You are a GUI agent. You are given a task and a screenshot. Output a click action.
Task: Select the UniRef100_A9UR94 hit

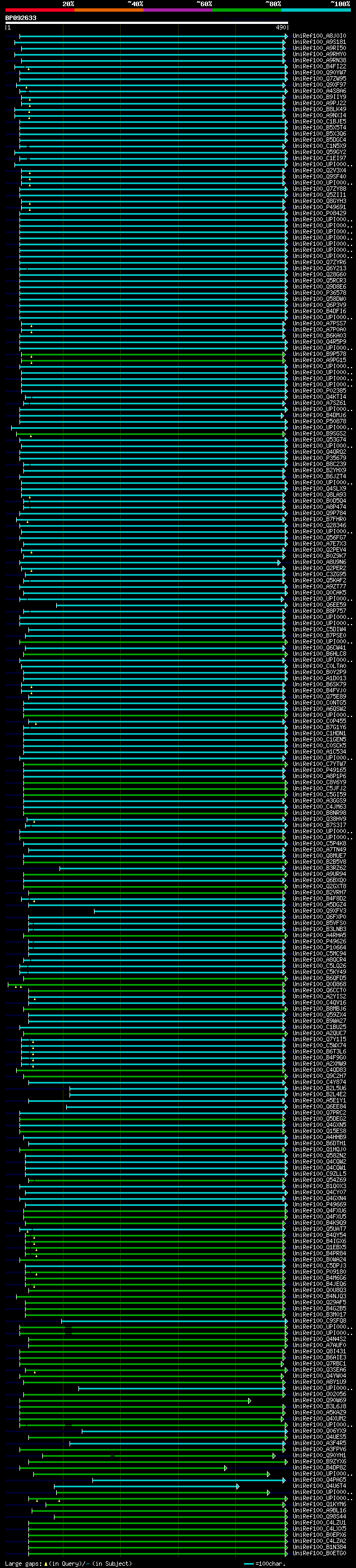pos(319,874)
